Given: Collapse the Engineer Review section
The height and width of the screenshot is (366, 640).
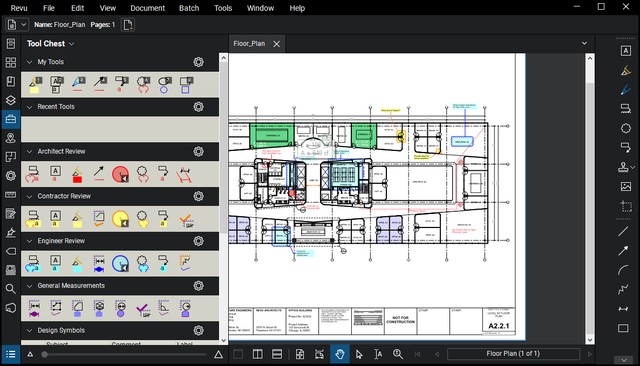Looking at the screenshot, I should click(29, 241).
